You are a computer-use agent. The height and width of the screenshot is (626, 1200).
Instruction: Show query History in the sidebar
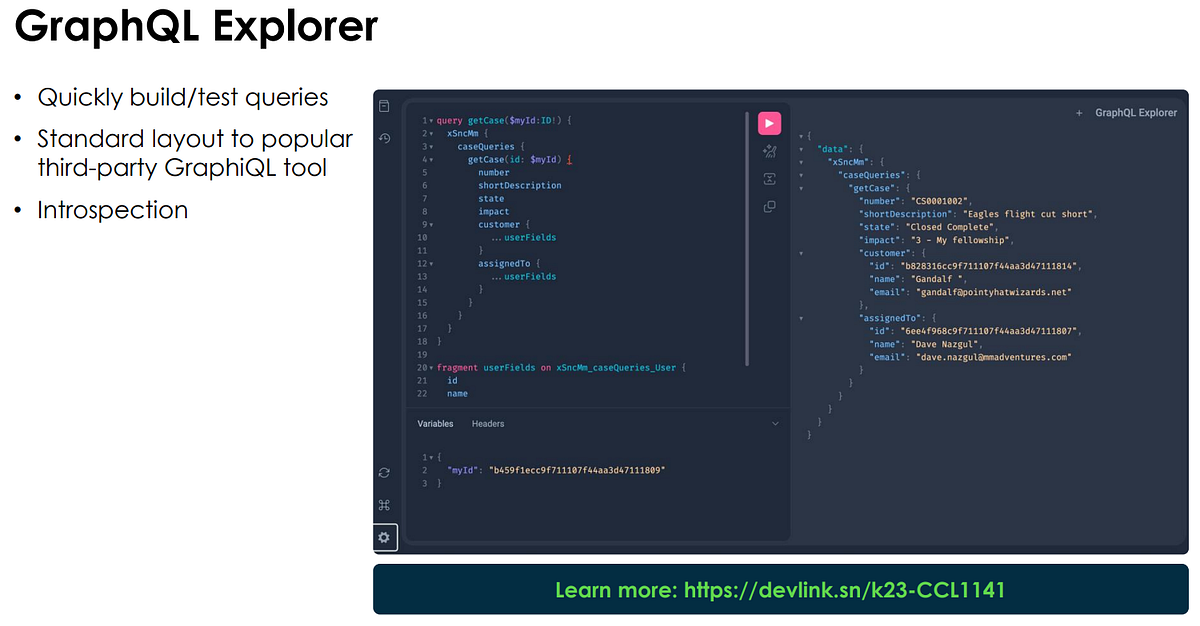pos(384,138)
